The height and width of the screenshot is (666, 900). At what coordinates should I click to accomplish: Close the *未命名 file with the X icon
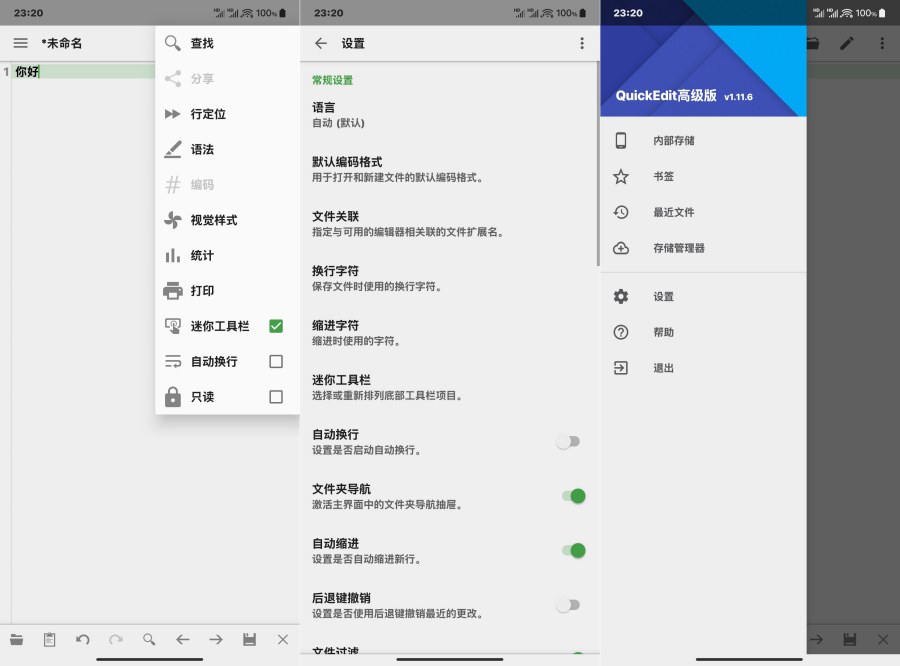[x=283, y=640]
